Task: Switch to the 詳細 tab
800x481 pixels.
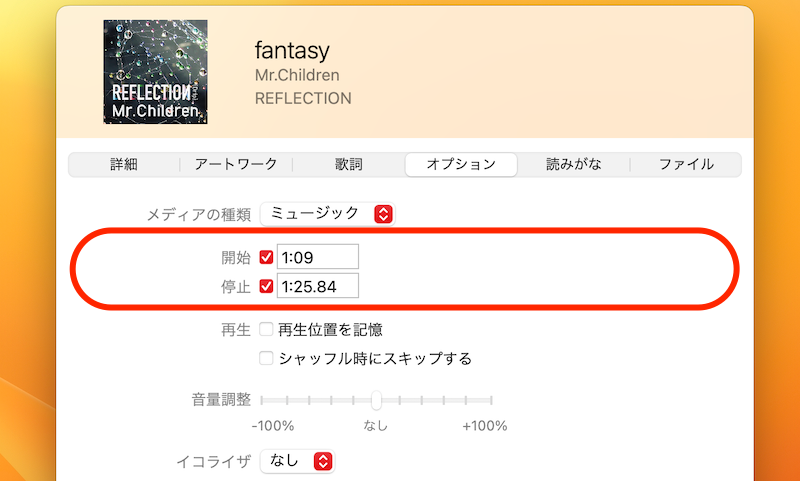Action: 124,164
